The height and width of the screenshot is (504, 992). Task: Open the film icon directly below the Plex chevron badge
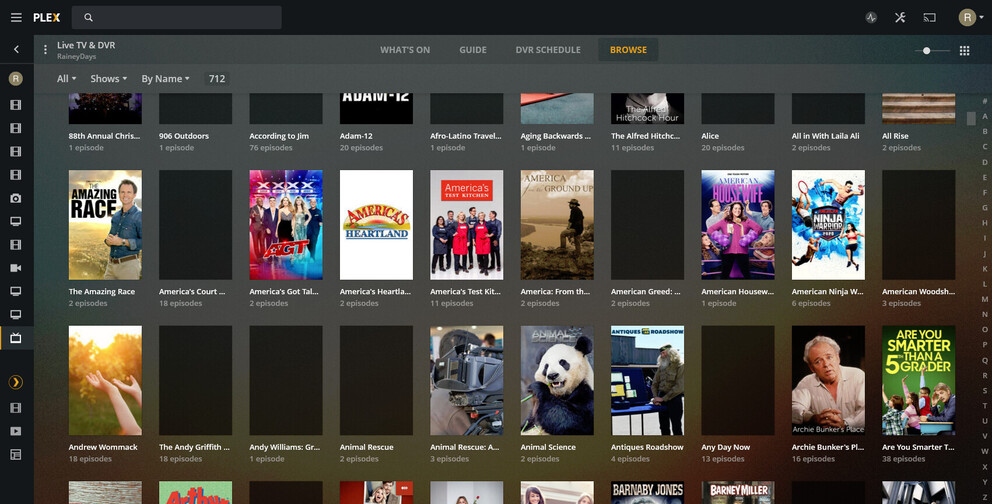point(16,408)
